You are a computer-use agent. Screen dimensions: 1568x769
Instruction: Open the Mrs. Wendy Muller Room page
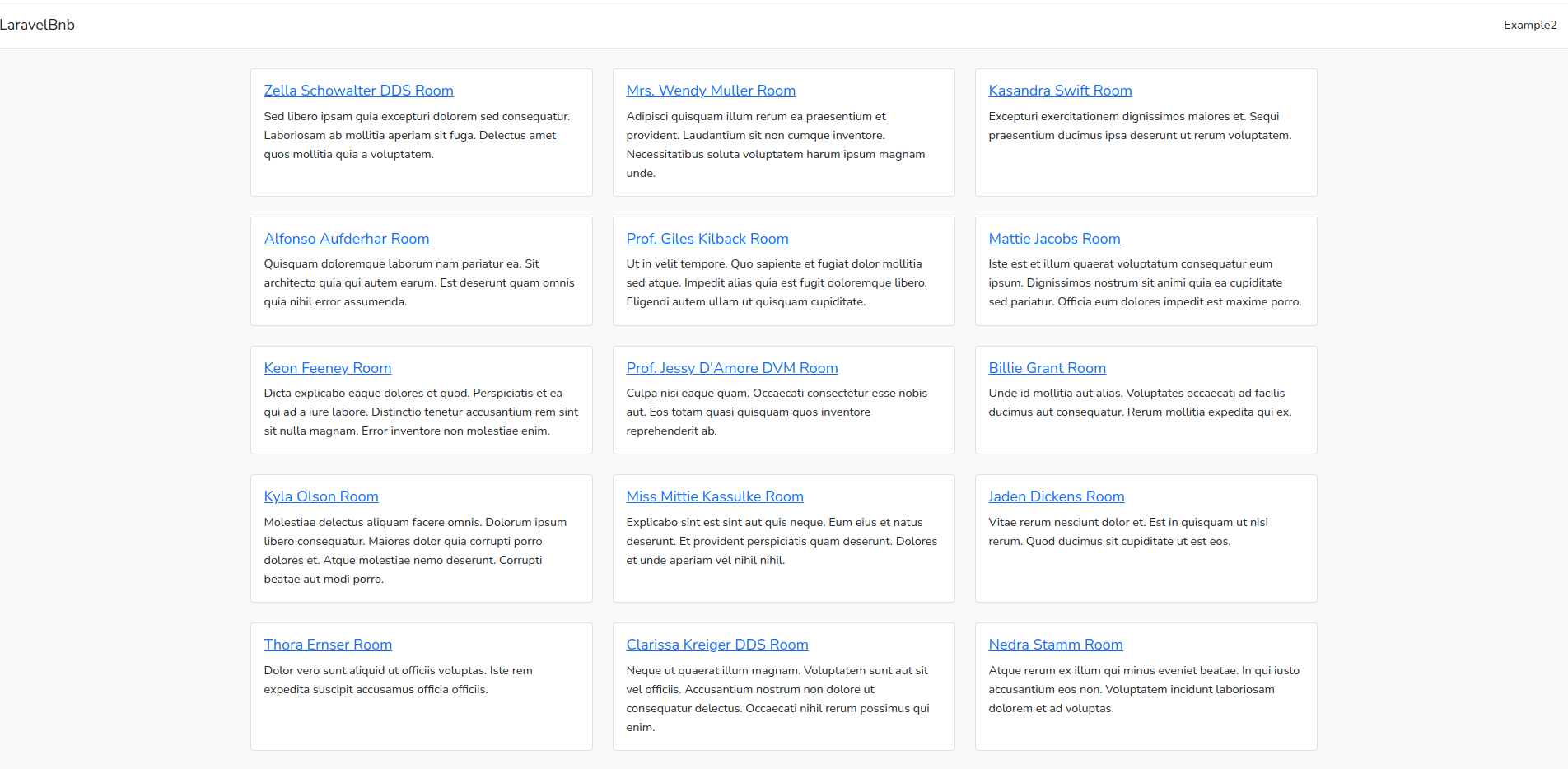[x=711, y=91]
